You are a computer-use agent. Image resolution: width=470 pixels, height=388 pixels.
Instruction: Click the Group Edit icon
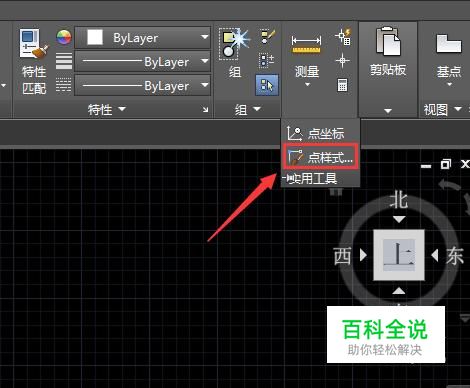point(267,60)
